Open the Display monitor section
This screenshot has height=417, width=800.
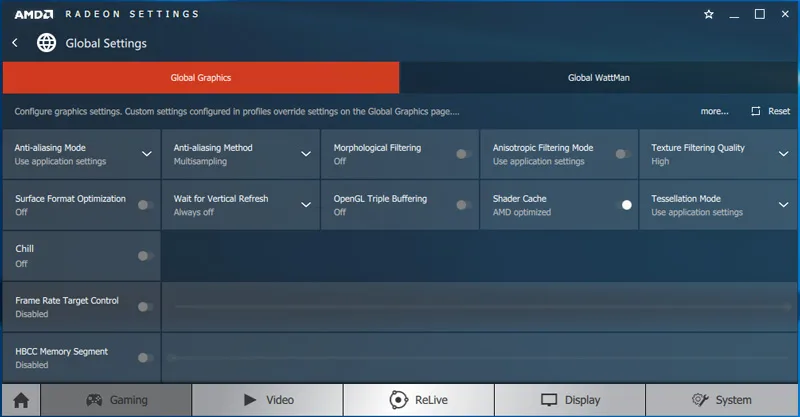(x=570, y=400)
